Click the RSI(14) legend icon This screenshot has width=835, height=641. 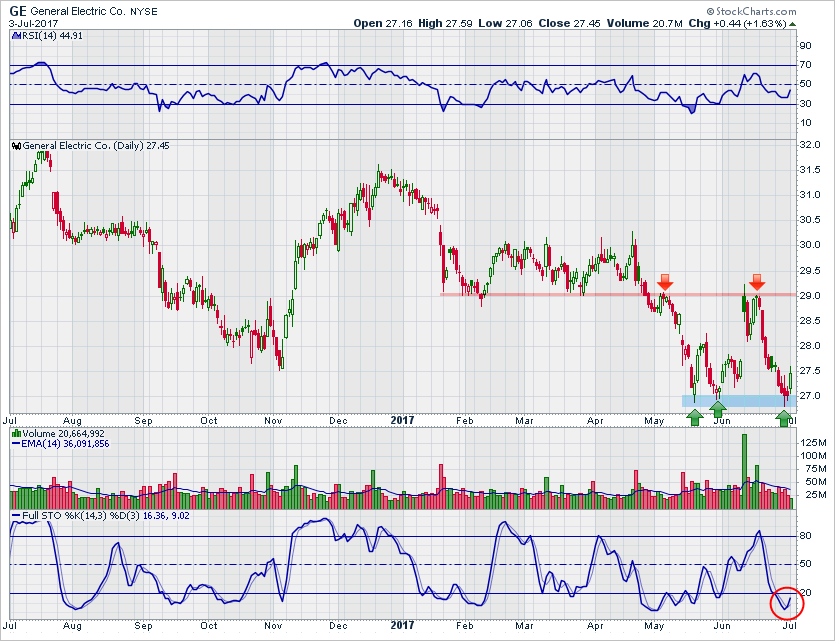click(16, 36)
